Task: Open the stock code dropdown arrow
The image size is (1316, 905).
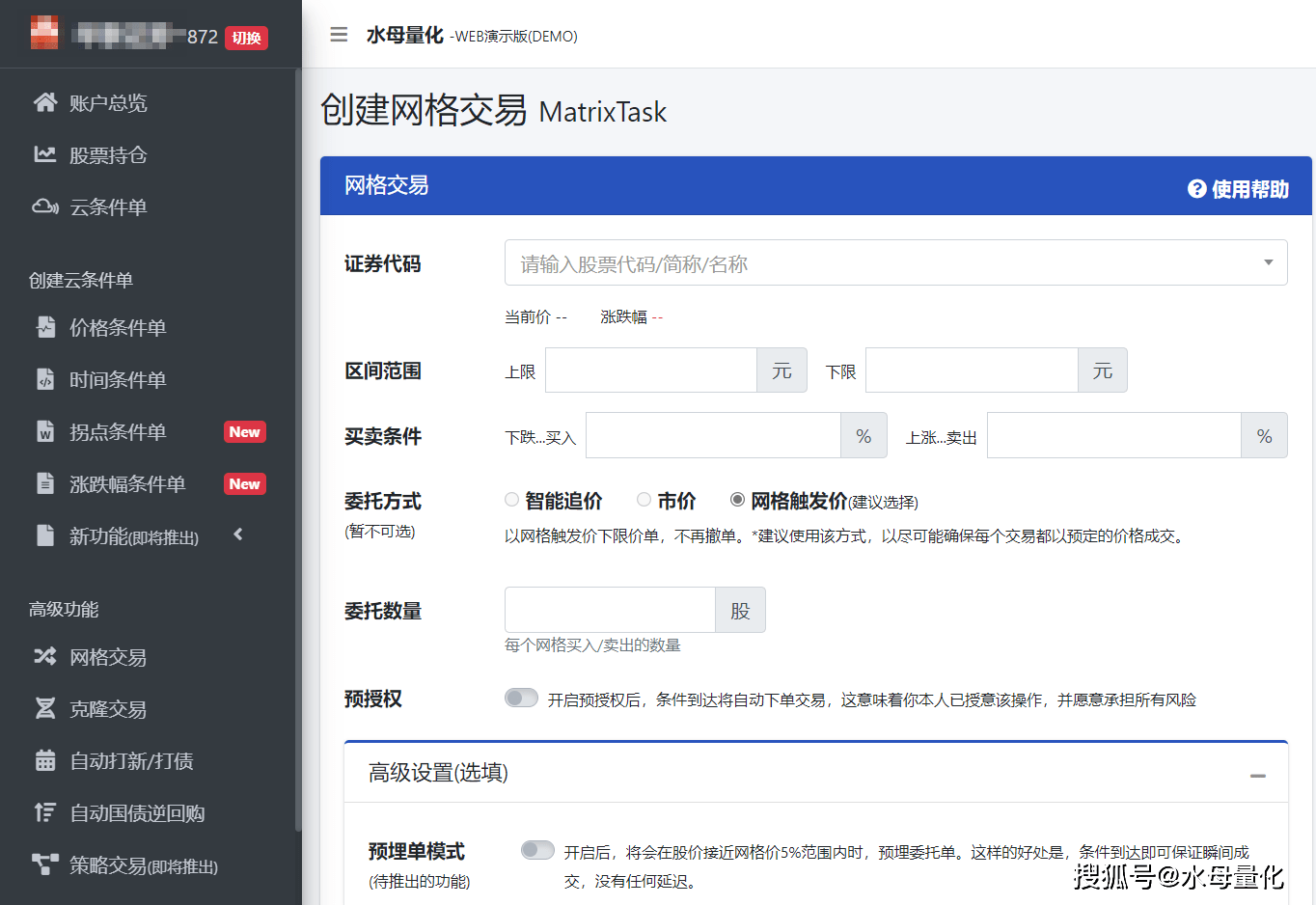Action: click(x=1268, y=262)
